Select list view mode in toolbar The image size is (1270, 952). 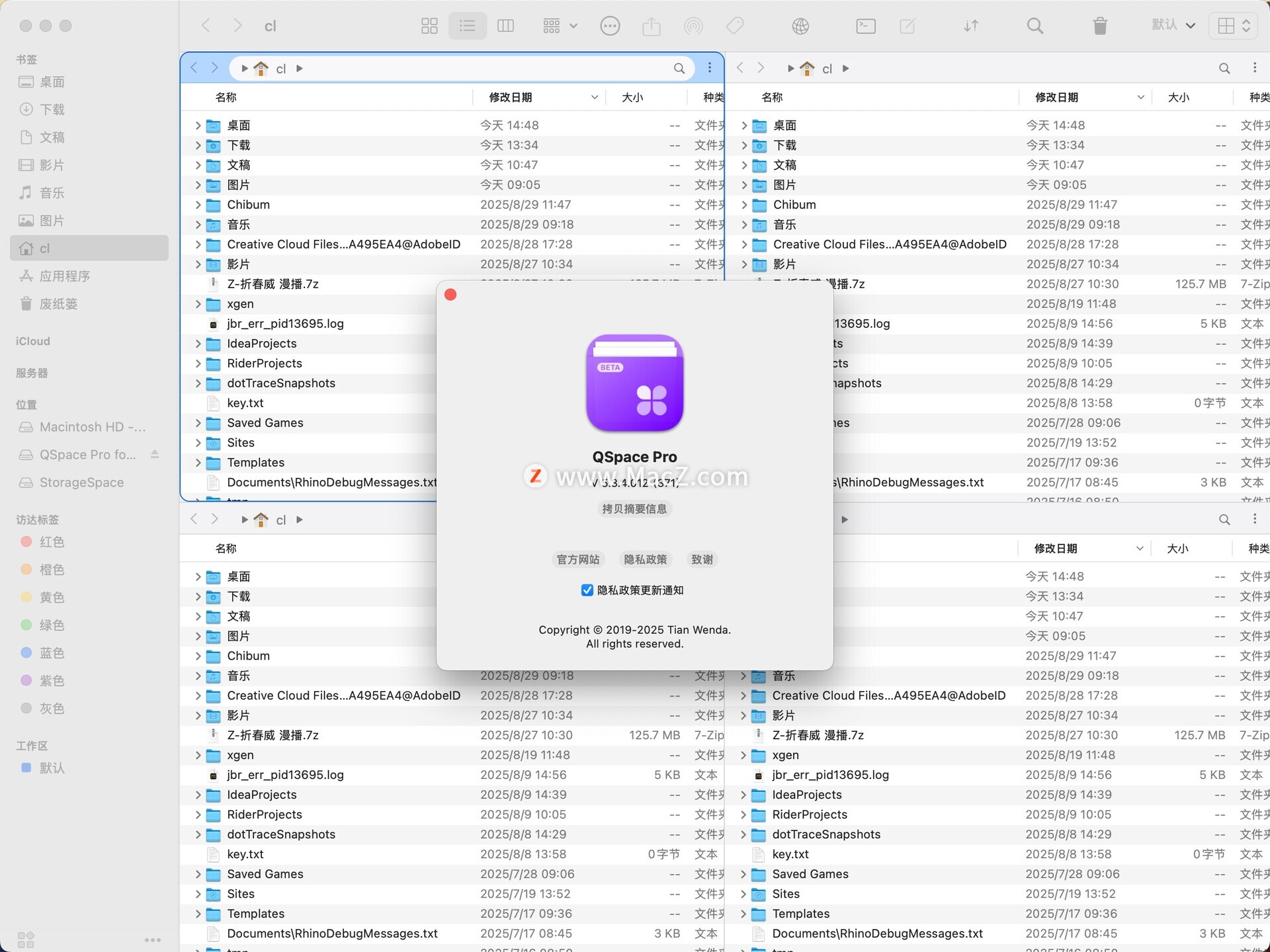click(x=468, y=26)
